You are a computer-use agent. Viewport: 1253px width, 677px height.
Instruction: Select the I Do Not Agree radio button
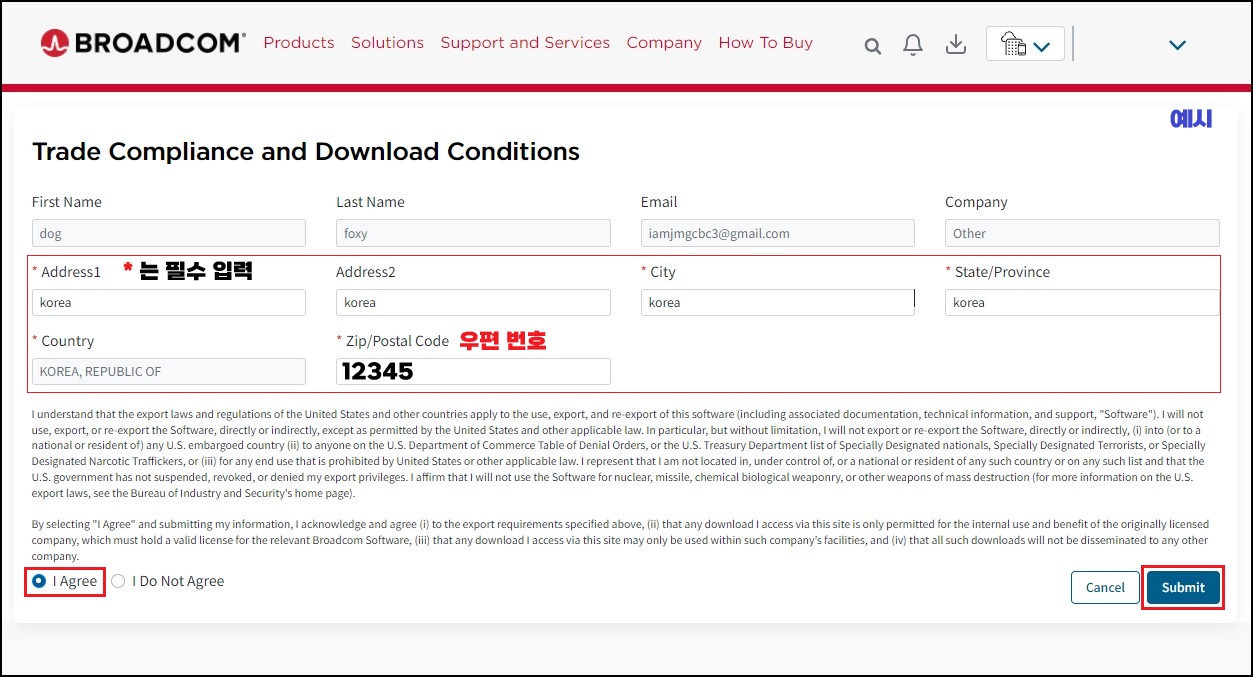click(x=118, y=581)
